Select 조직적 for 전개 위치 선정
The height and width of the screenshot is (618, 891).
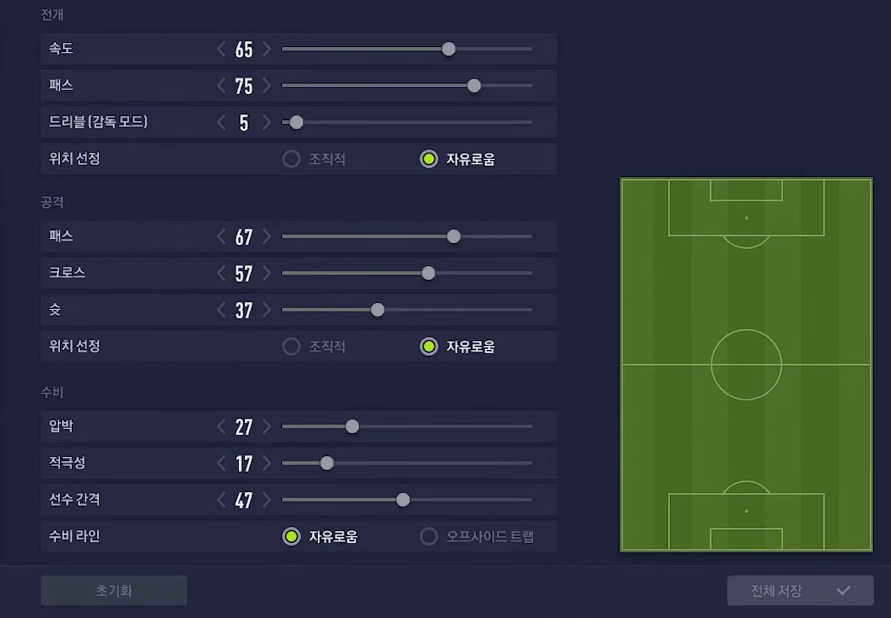(x=292, y=159)
